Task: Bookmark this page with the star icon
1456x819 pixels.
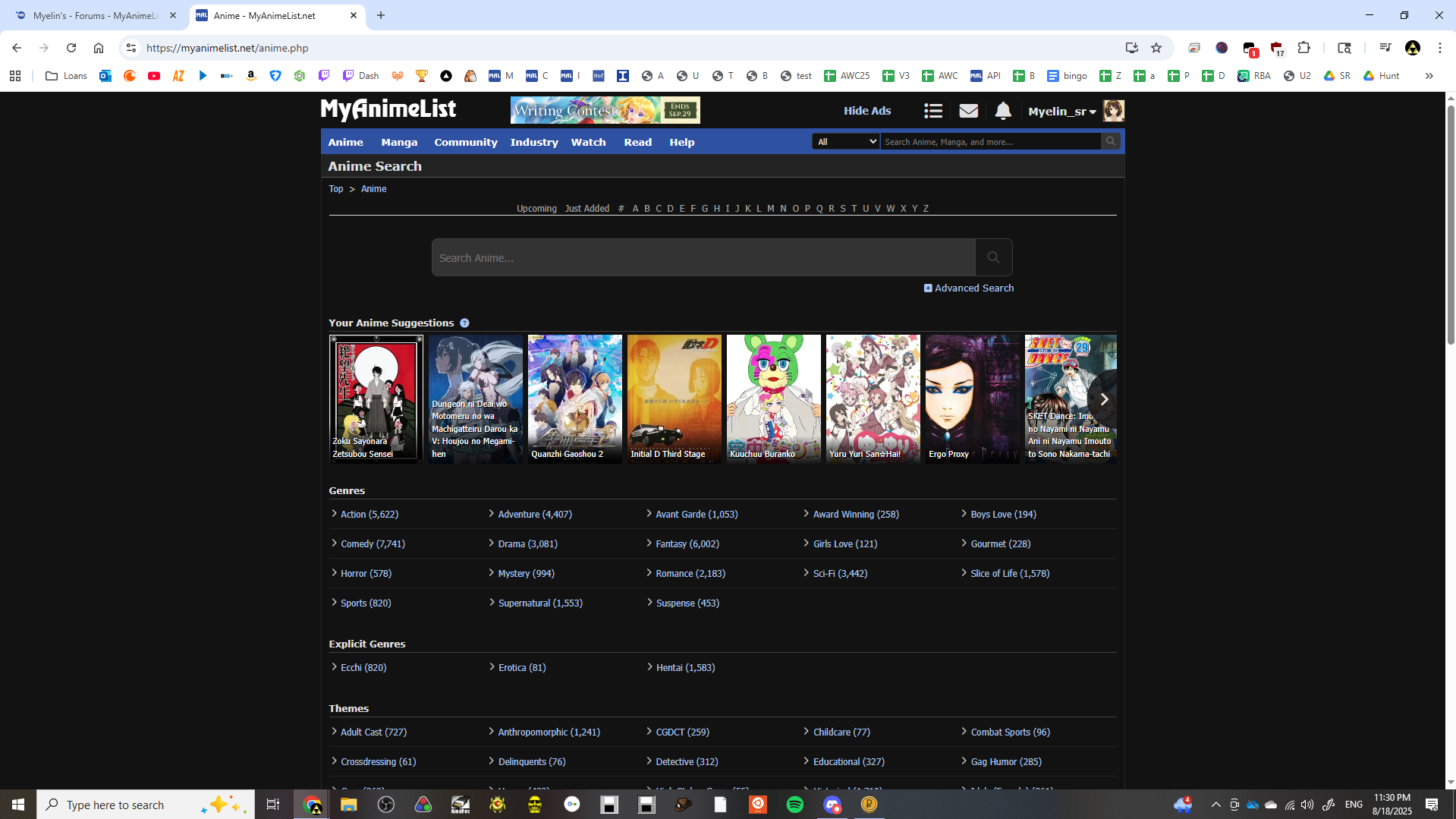Action: [x=1156, y=48]
